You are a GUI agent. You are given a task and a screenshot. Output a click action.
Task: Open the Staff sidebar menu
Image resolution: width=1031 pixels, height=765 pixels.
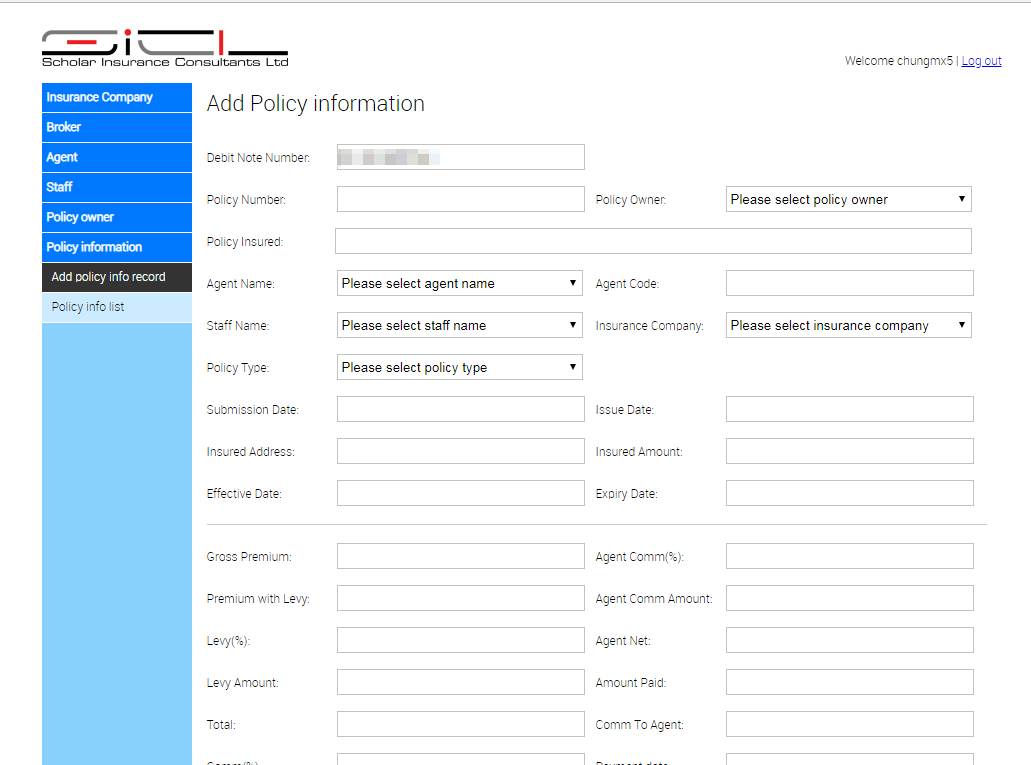[x=117, y=187]
